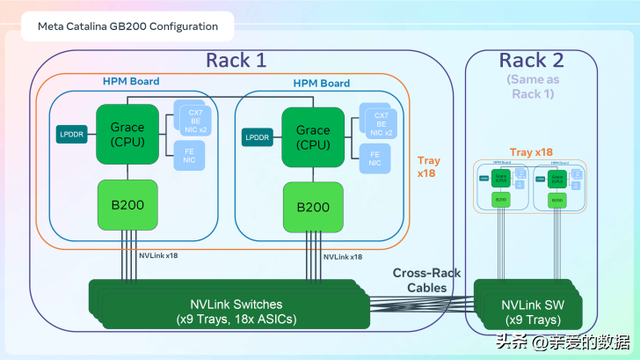Select the right FE NIC block
The image size is (640, 360).
pyautogui.click(x=375, y=159)
